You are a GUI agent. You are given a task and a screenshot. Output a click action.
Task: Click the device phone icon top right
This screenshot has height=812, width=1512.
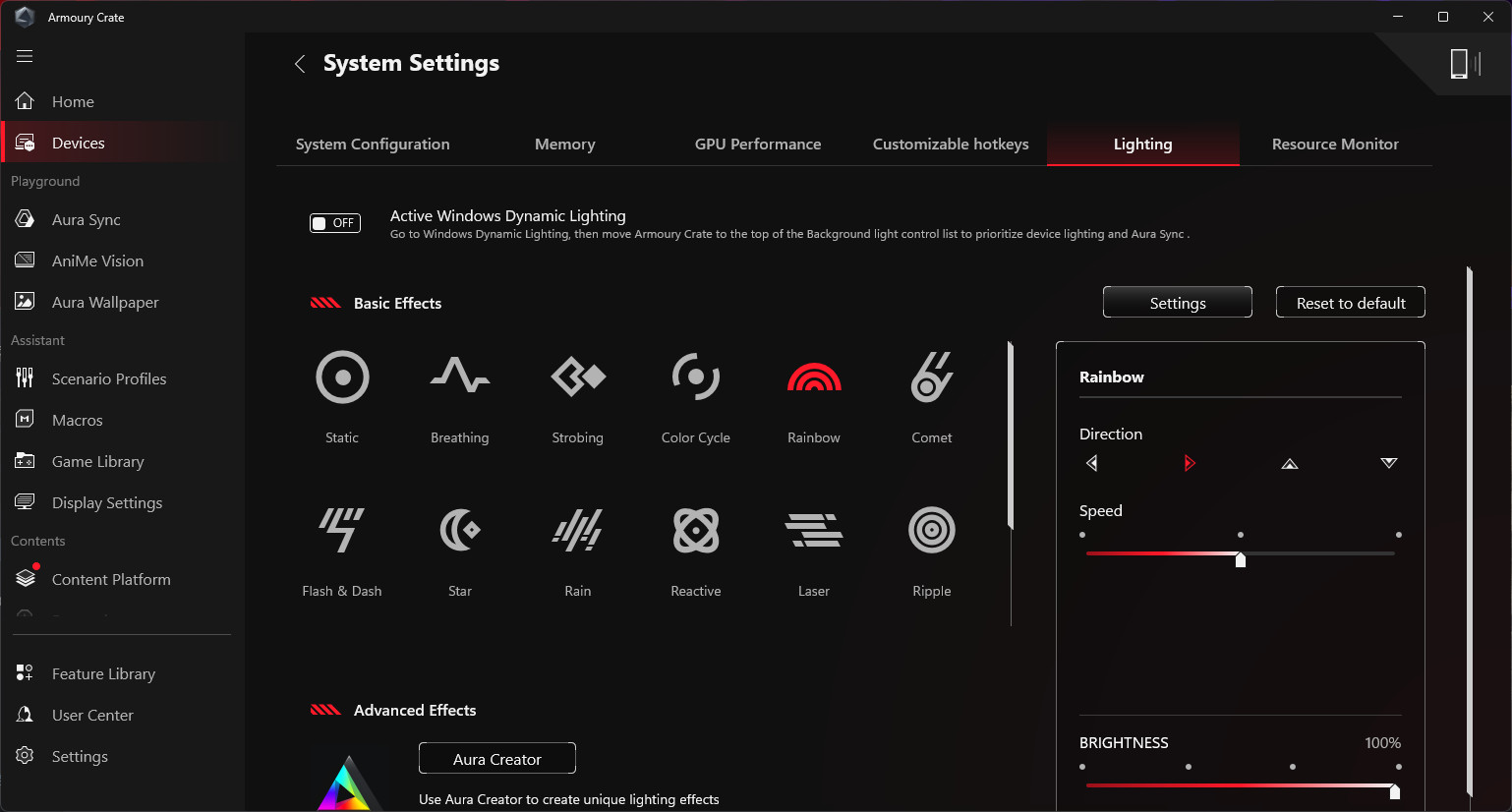pyautogui.click(x=1464, y=64)
